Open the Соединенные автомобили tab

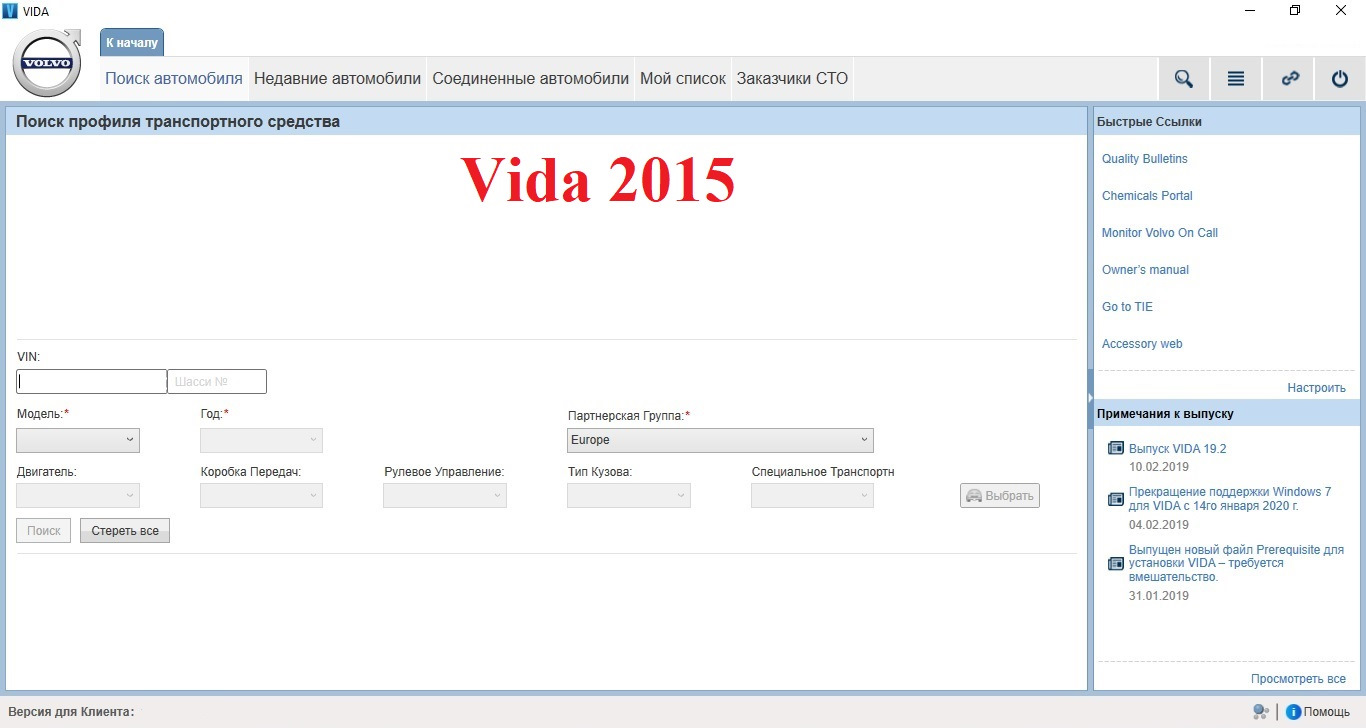531,79
